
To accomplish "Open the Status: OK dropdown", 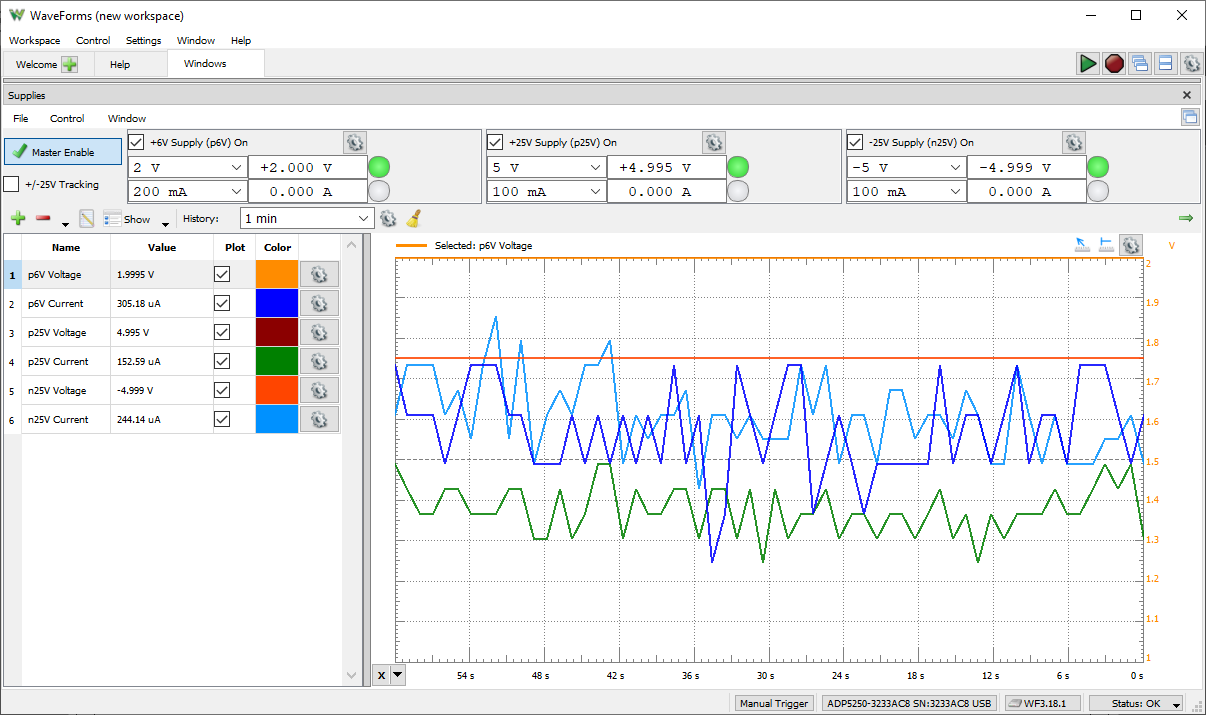I will pos(1136,703).
